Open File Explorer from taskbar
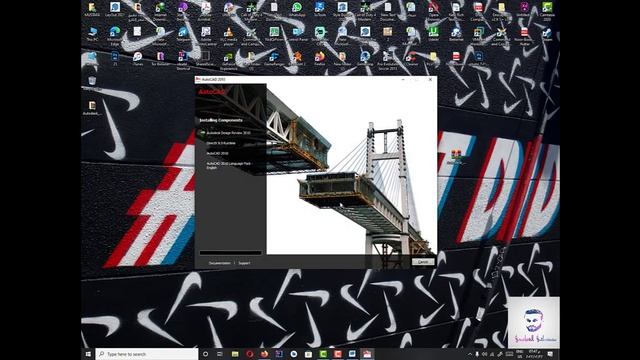This screenshot has width=640, height=360. coord(235,354)
